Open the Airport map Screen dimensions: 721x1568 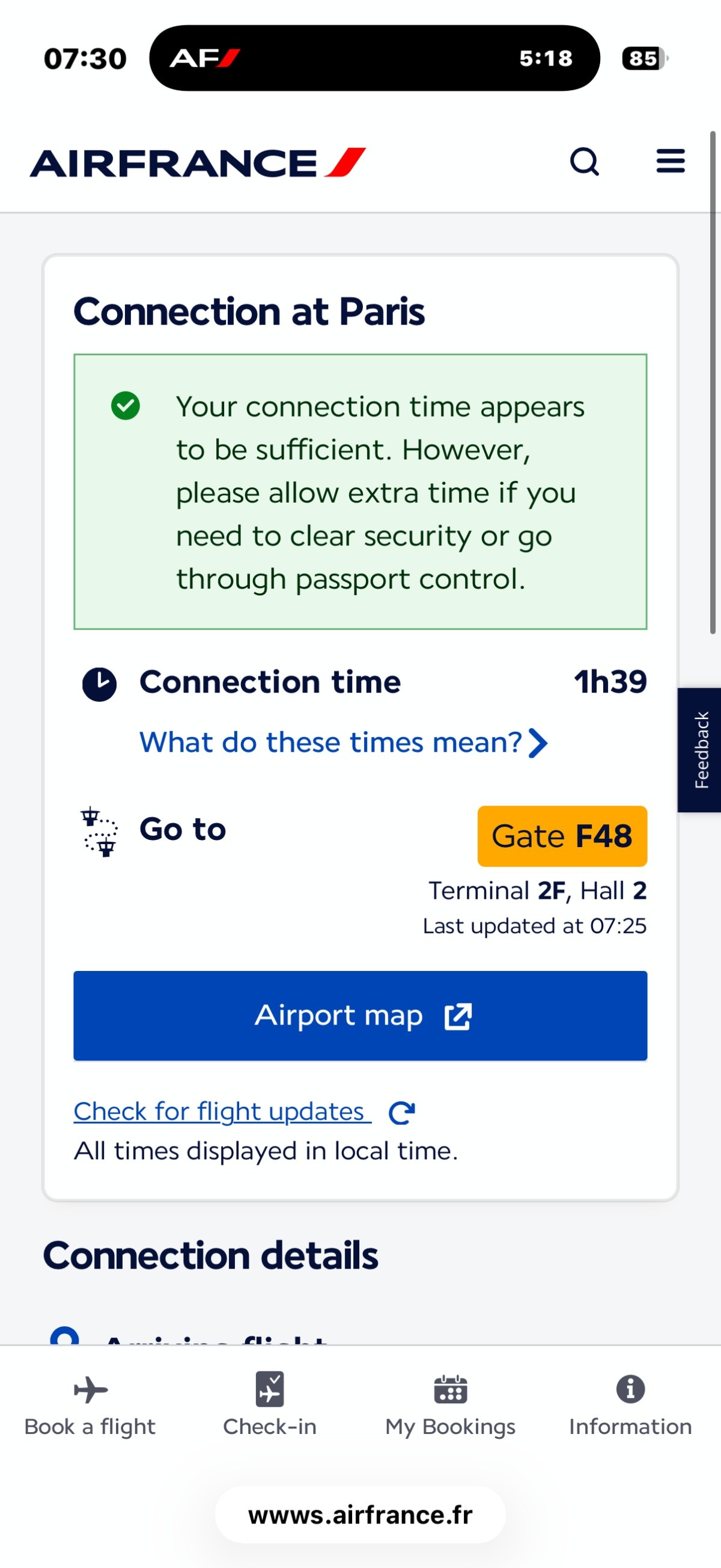[360, 1015]
